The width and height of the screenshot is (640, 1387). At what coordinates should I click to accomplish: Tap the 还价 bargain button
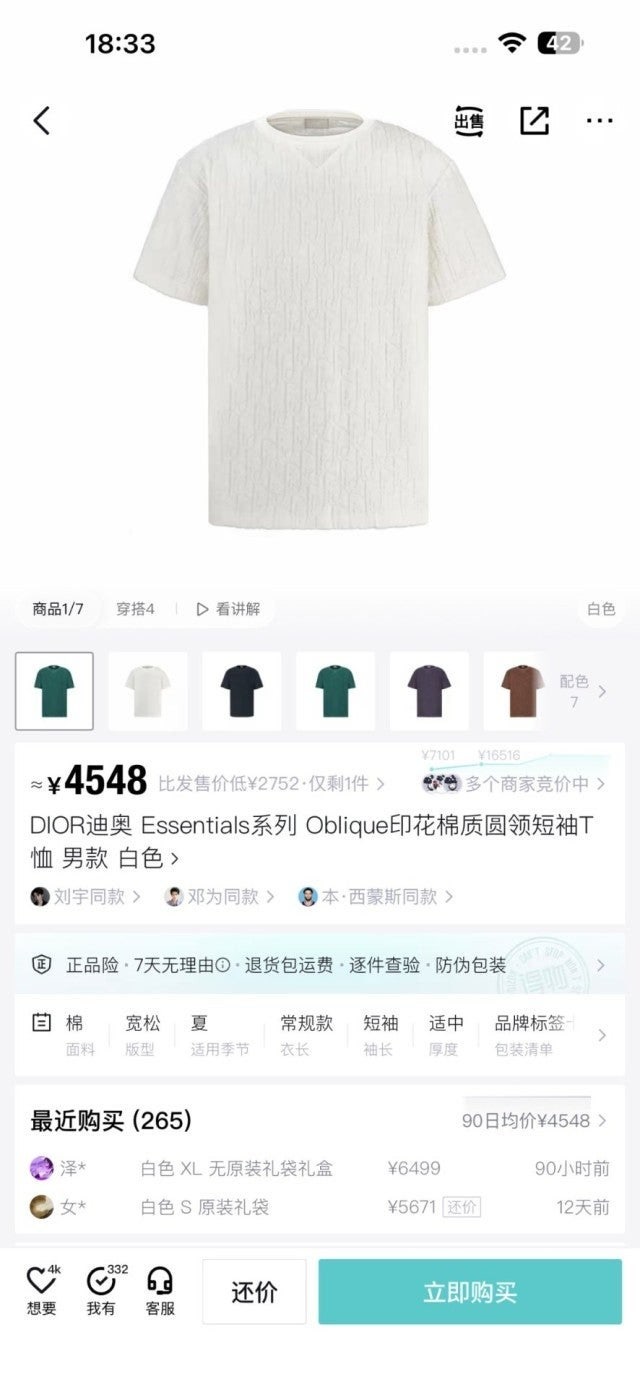[254, 1292]
